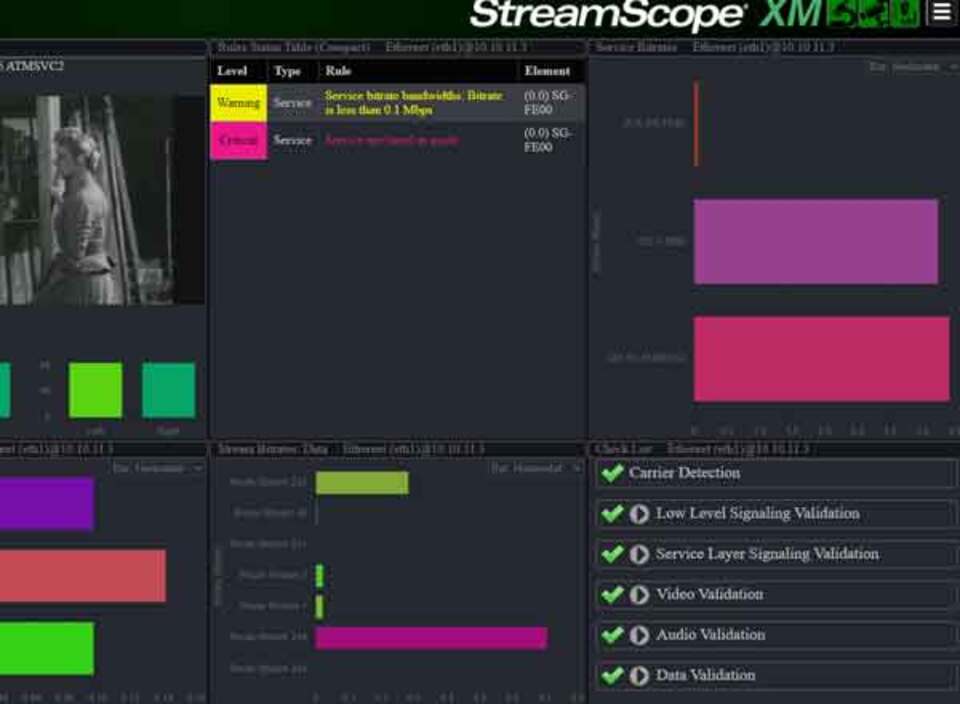Click the yellow Warning level cell
The image size is (960, 704).
coord(238,103)
